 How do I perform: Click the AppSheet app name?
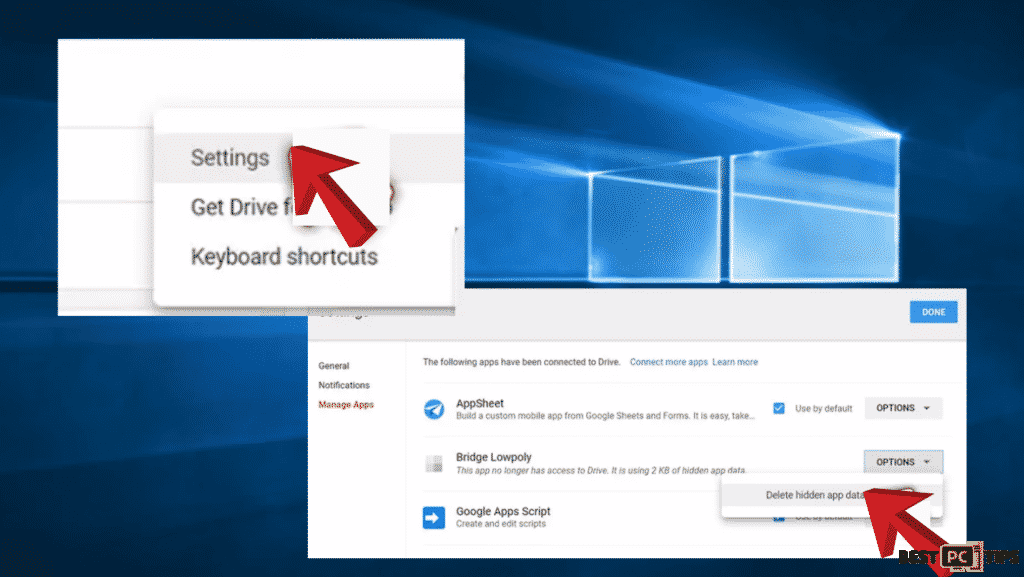(x=480, y=403)
